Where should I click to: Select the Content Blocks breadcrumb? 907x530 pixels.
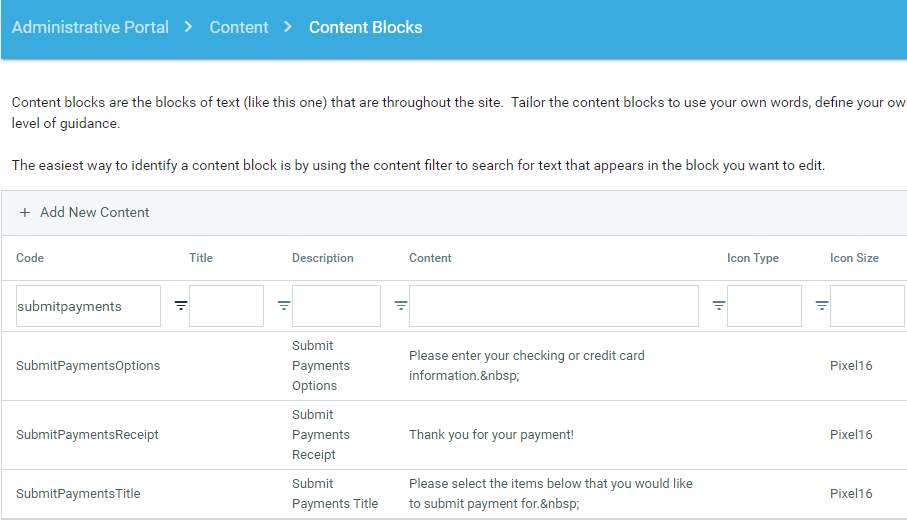click(365, 27)
